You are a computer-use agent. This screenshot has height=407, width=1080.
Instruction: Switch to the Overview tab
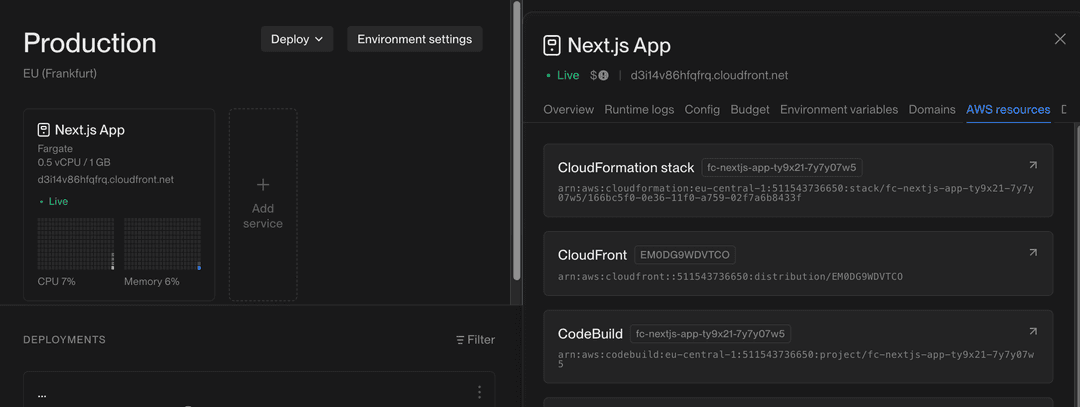click(568, 109)
